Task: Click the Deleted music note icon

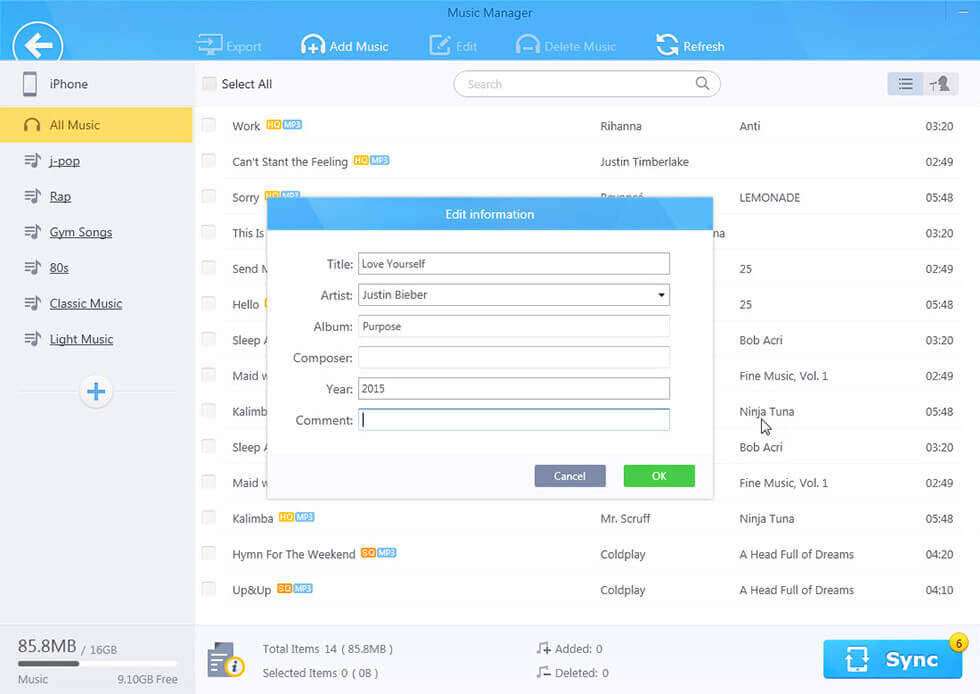Action: point(544,672)
